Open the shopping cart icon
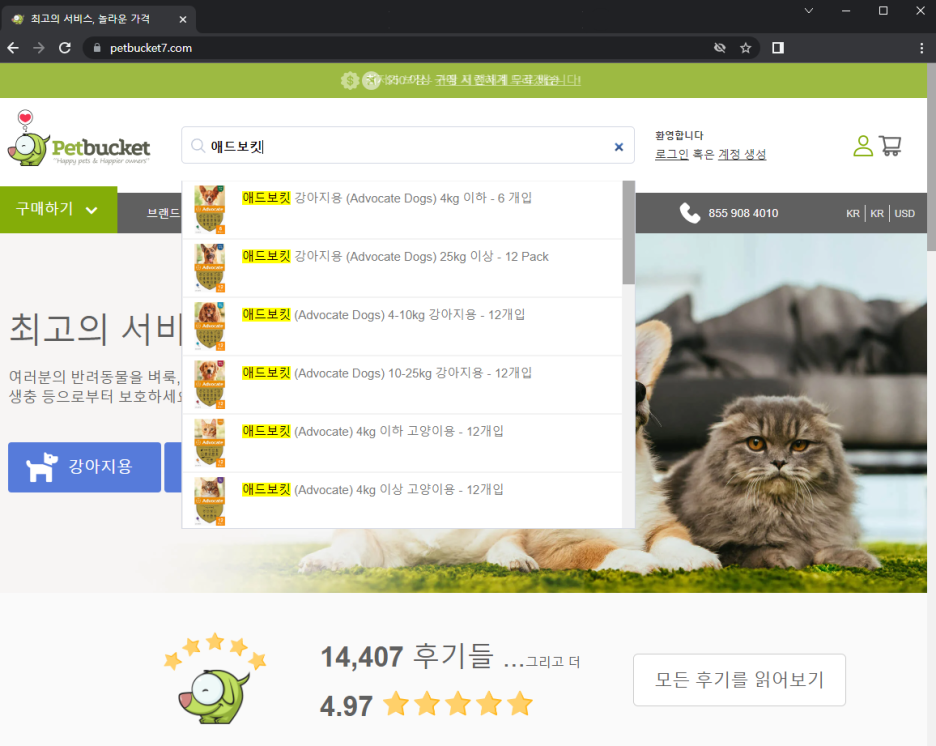The height and width of the screenshot is (746, 936). click(891, 146)
